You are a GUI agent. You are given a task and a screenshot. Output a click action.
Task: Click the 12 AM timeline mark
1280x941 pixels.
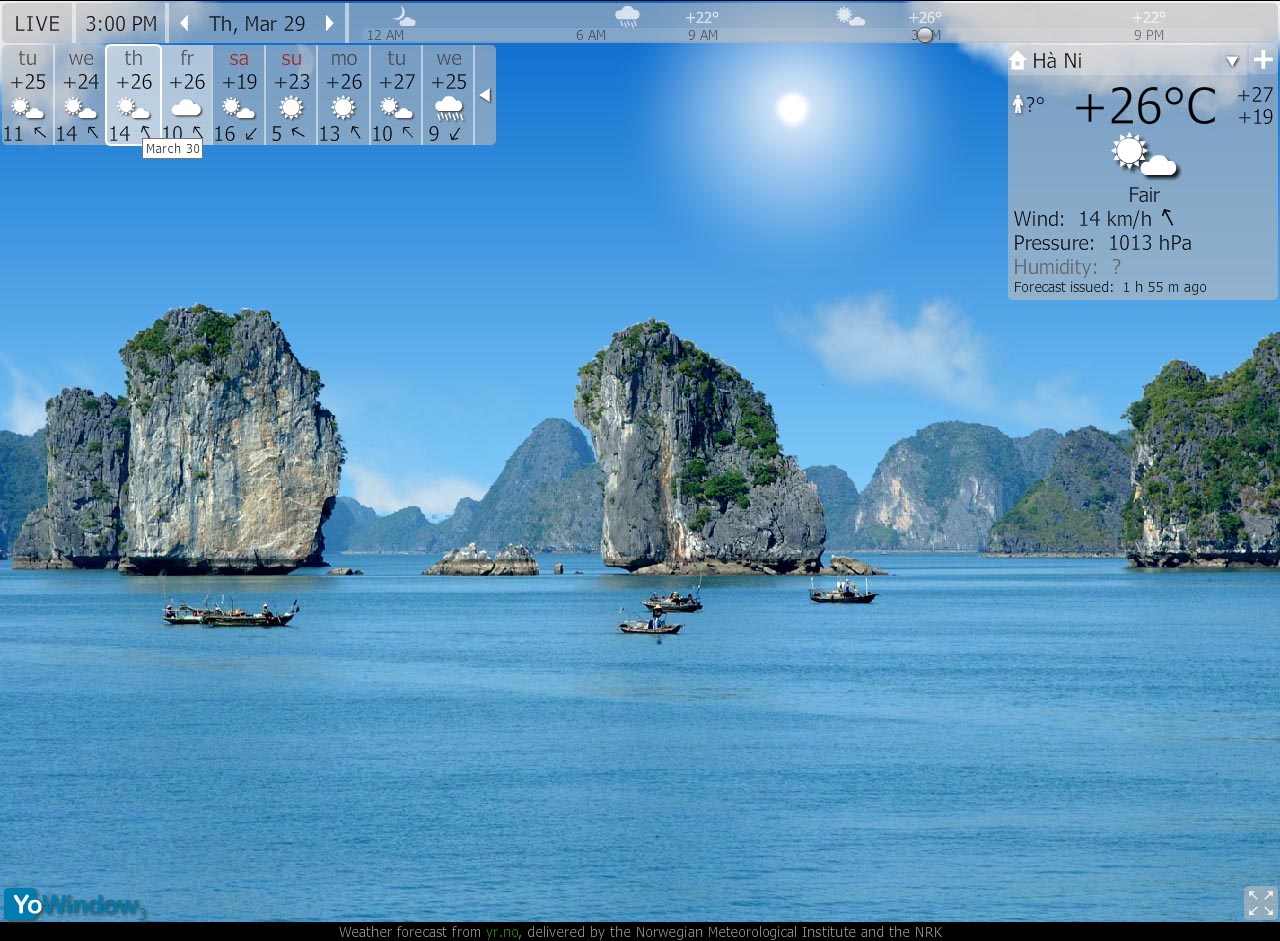coord(385,35)
